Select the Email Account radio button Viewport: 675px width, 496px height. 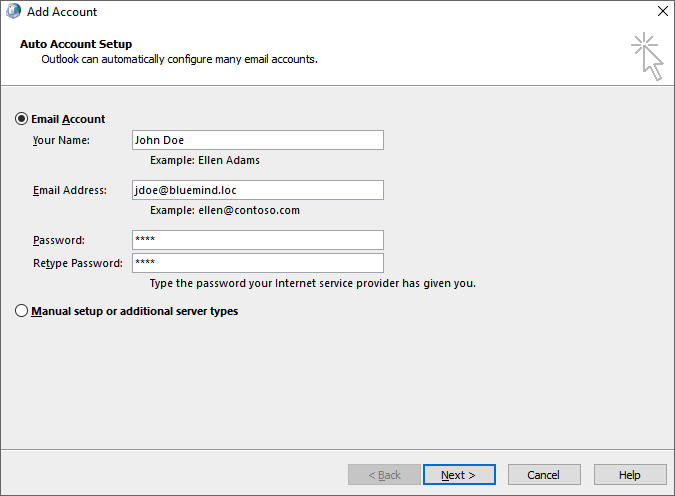22,119
